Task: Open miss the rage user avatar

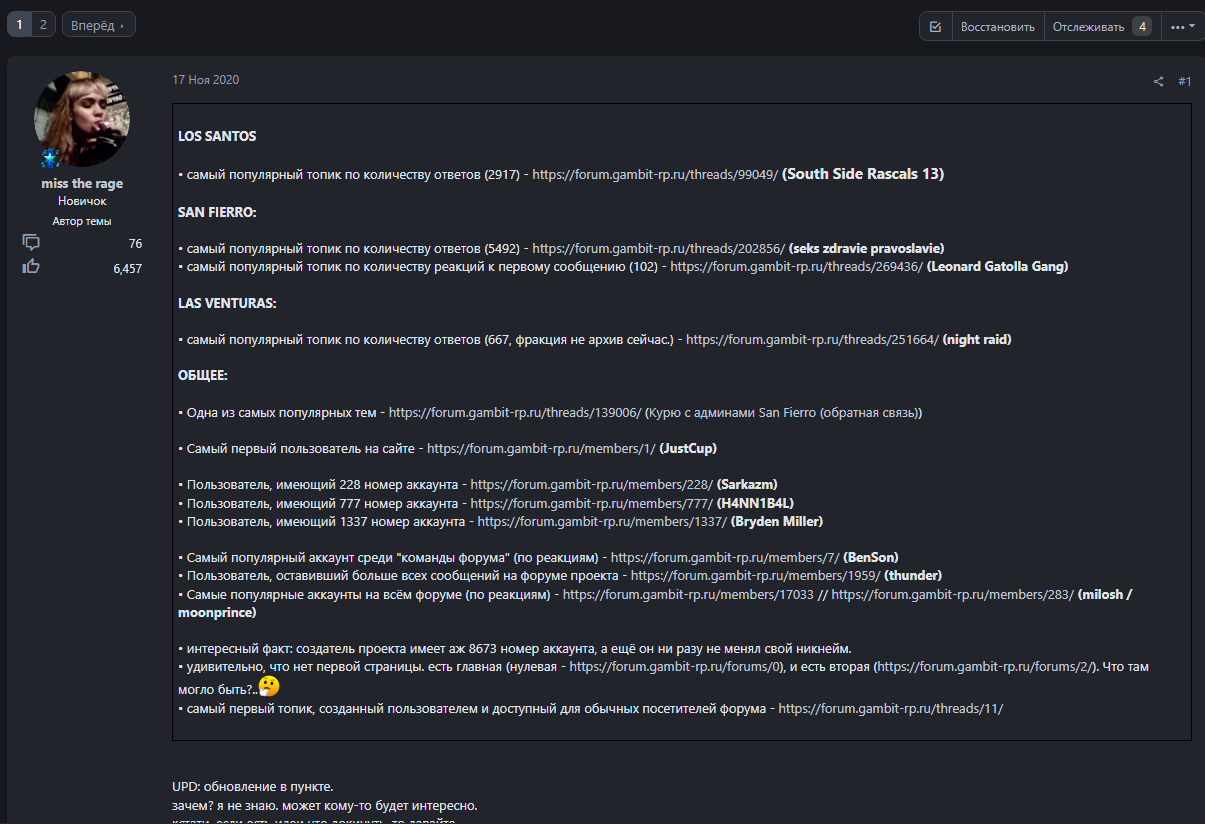Action: point(81,119)
